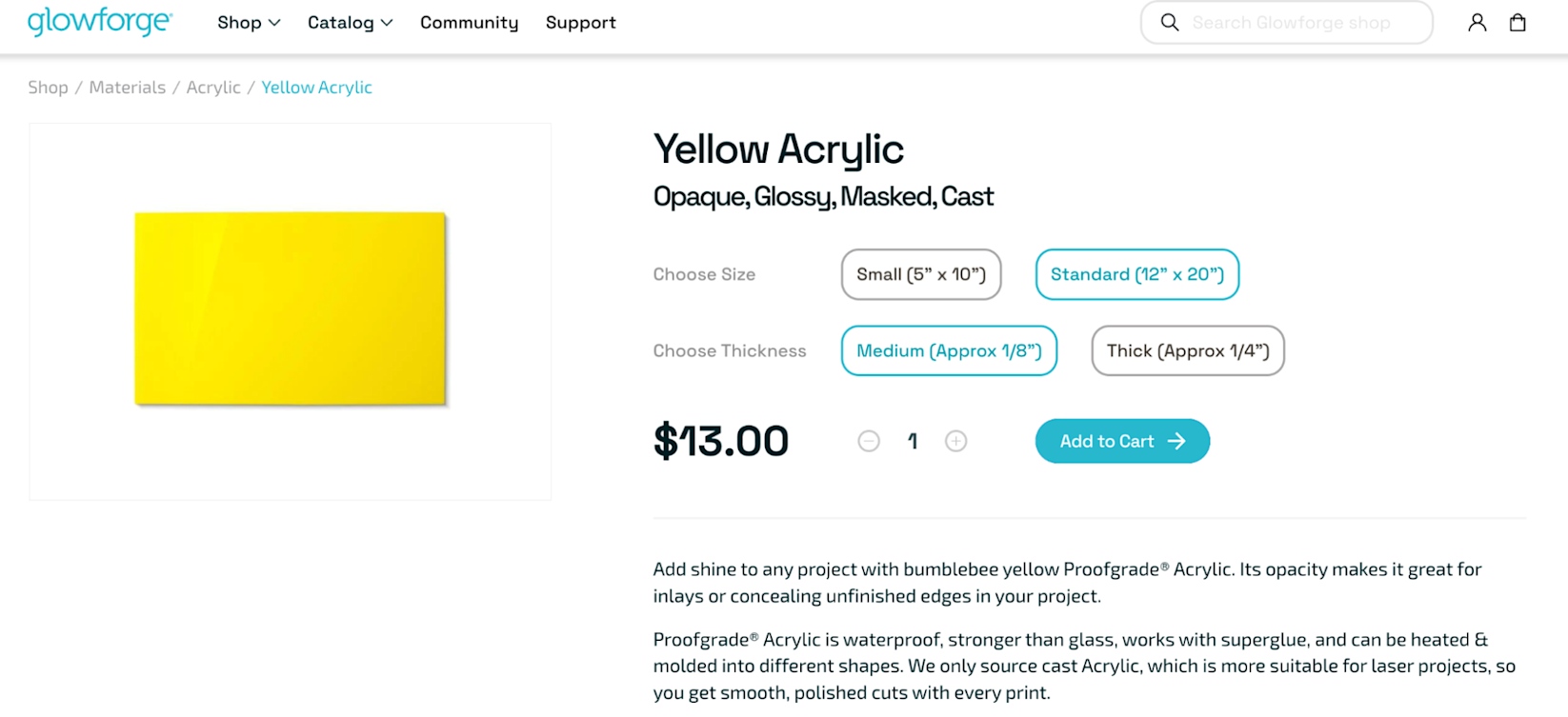Click the Add to Cart button
Image resolution: width=1568 pixels, height=717 pixels.
click(x=1122, y=441)
